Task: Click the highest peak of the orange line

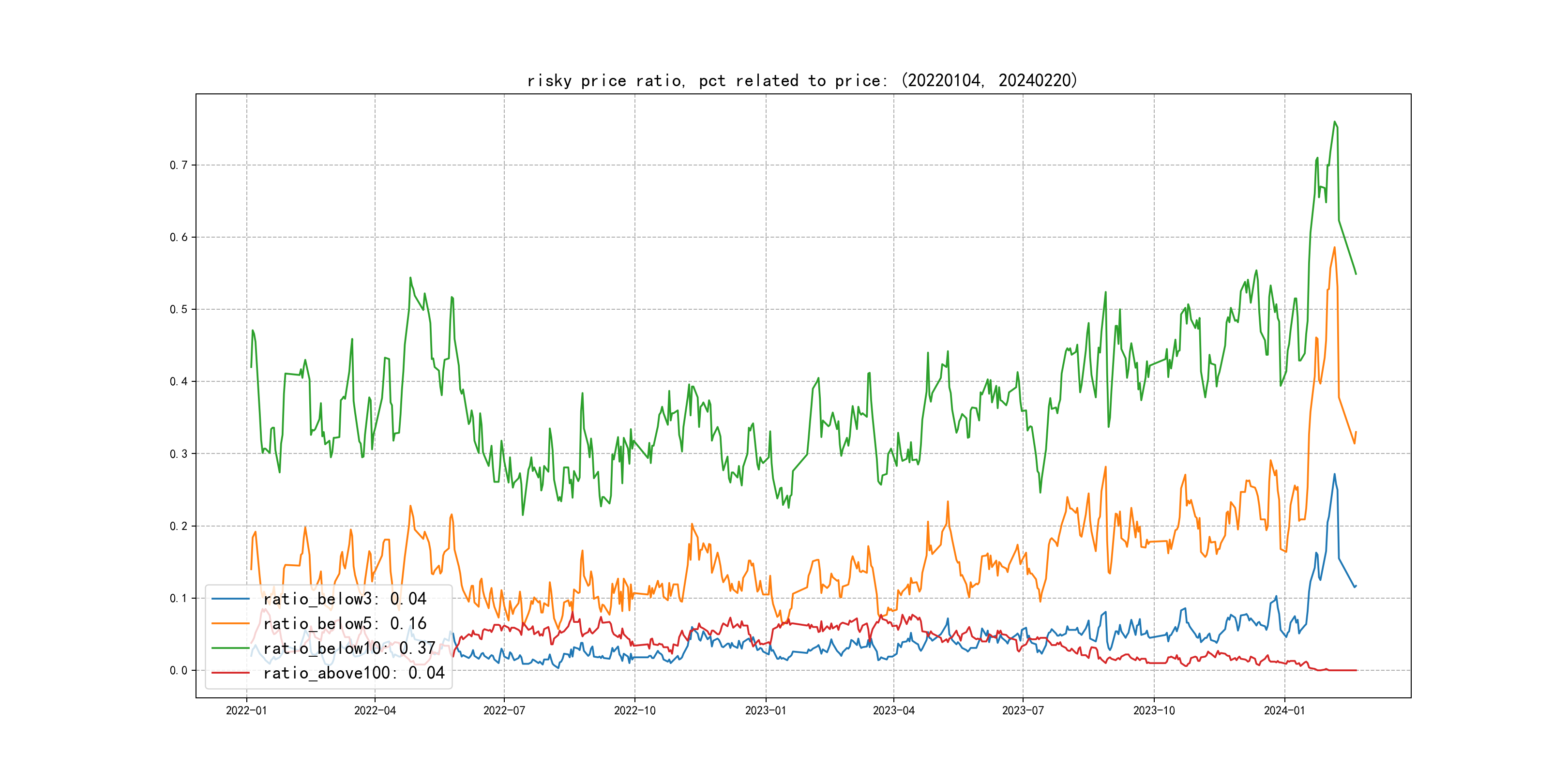Action: pos(1334,247)
